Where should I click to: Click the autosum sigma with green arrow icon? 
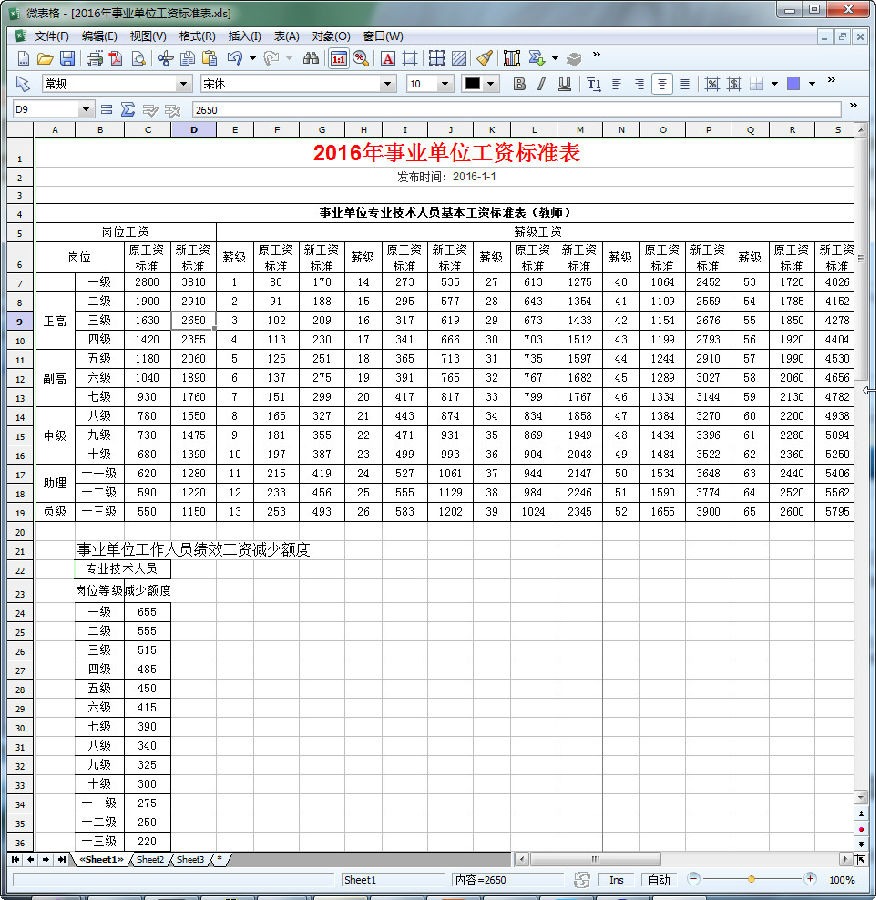(x=536, y=58)
